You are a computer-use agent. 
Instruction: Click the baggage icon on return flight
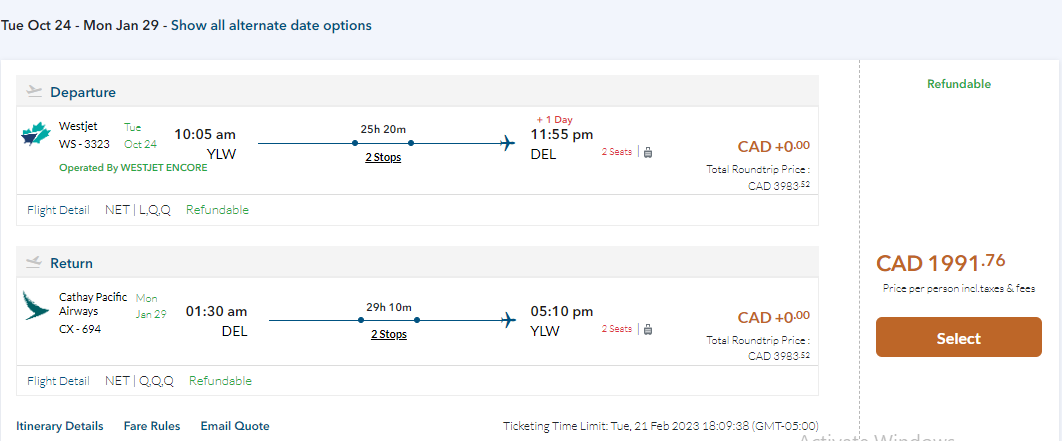coord(648,329)
